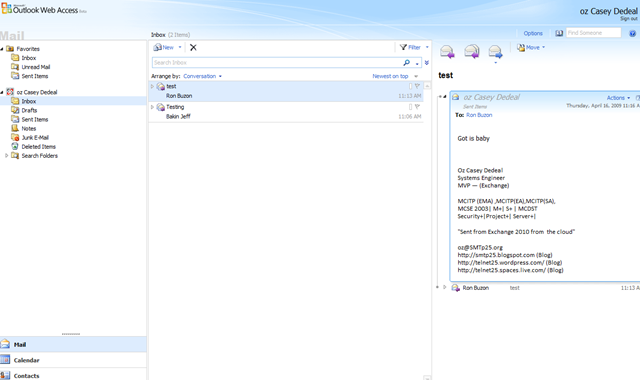Switch to Mail module
640x380 pixels.
(73, 344)
